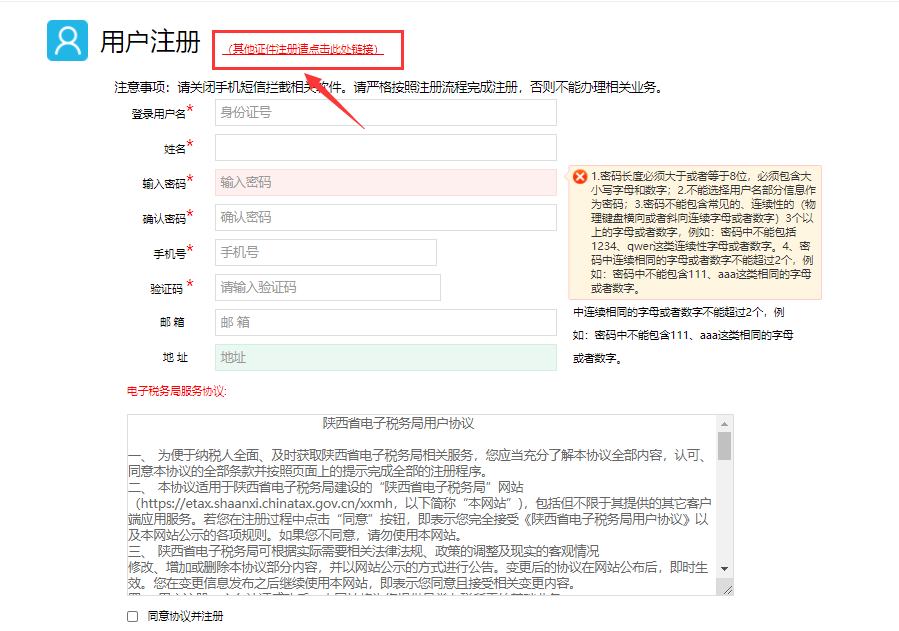This screenshot has width=899, height=631.
Task: Select the 姓名 name input field
Action: [386, 147]
